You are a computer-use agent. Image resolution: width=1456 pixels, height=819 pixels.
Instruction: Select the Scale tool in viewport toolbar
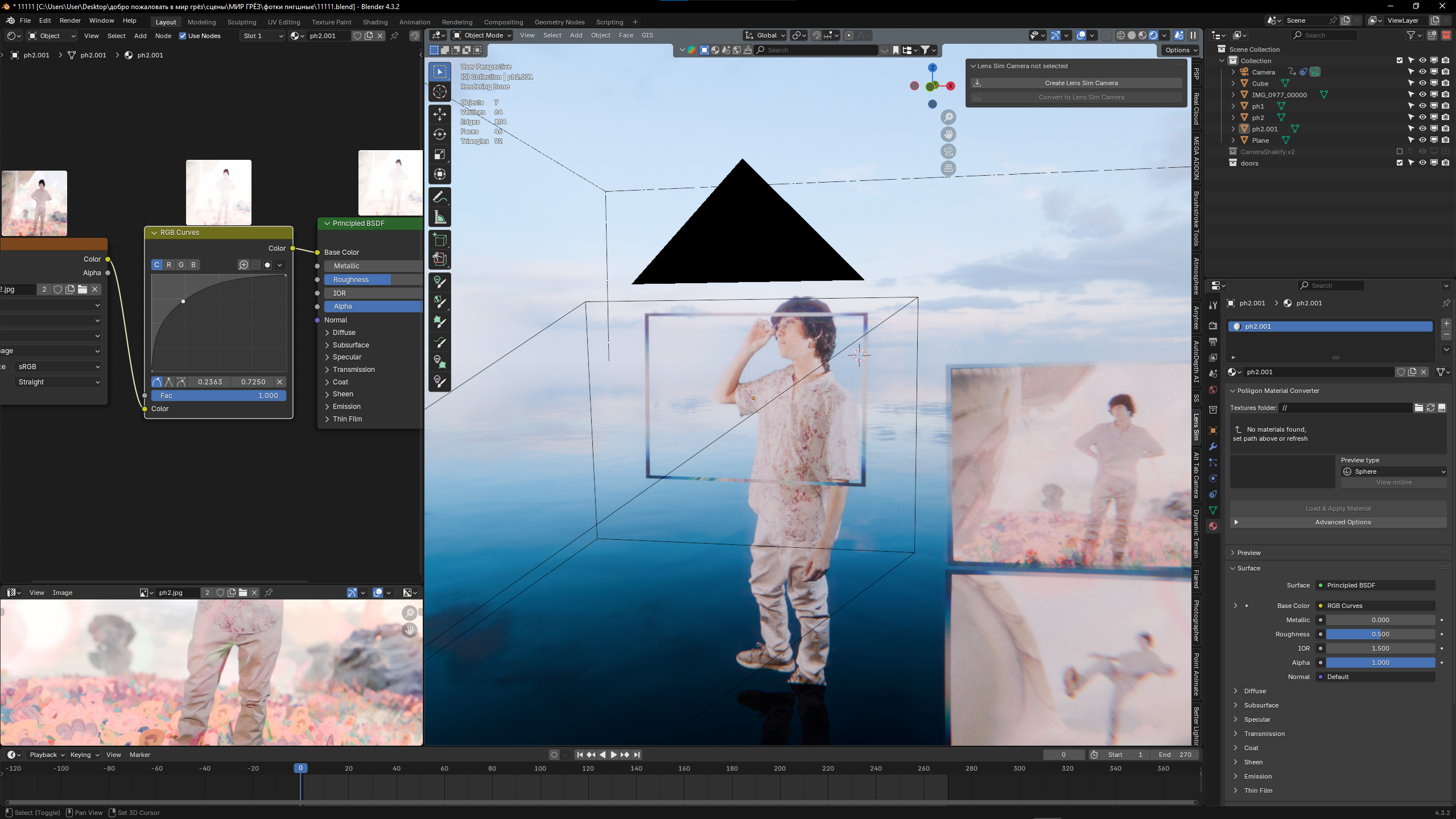[439, 154]
